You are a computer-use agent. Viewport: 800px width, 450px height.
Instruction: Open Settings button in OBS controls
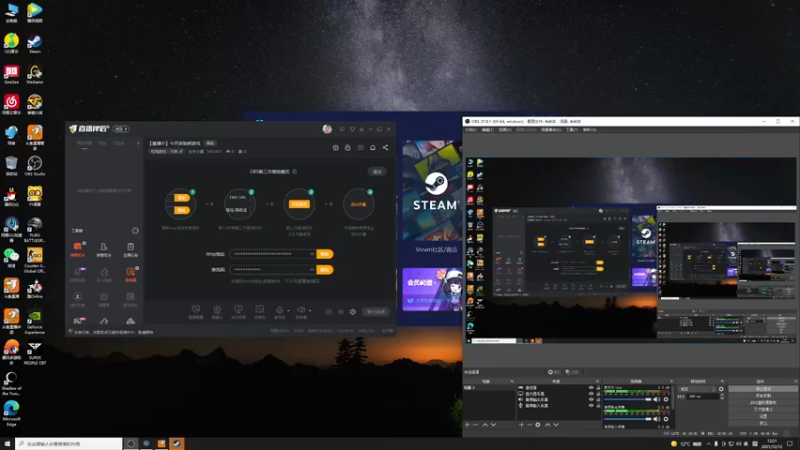point(763,416)
